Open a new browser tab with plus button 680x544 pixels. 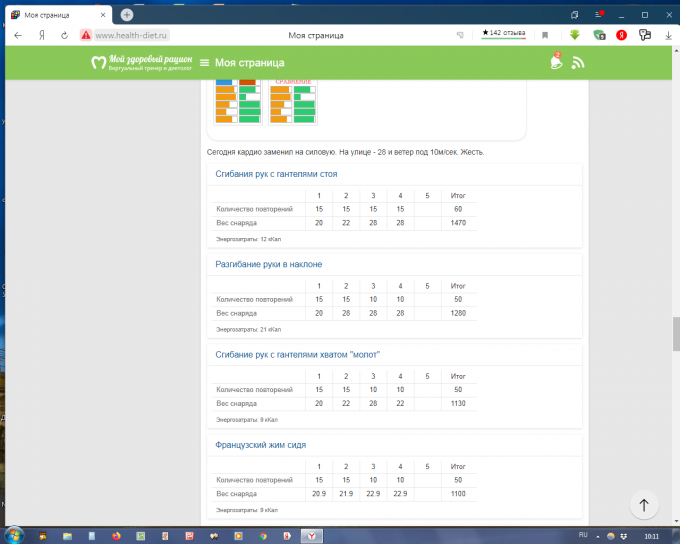[x=127, y=14]
